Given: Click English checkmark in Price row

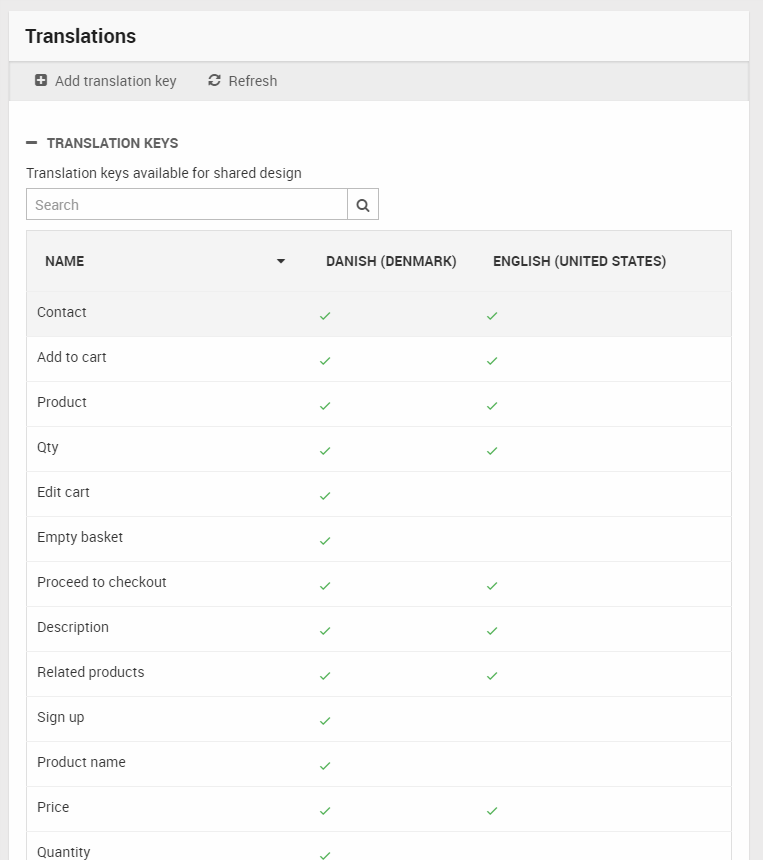Looking at the screenshot, I should 492,811.
